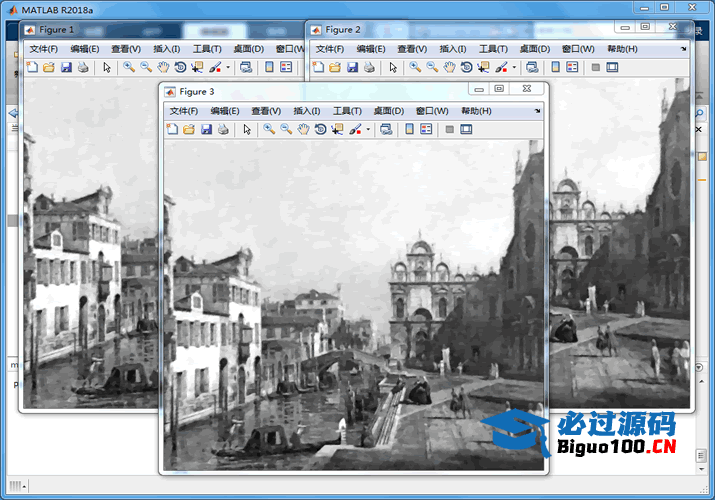715x500 pixels.
Task: Open 编辑(E) menu in Figure 3
Action: pyautogui.click(x=225, y=111)
